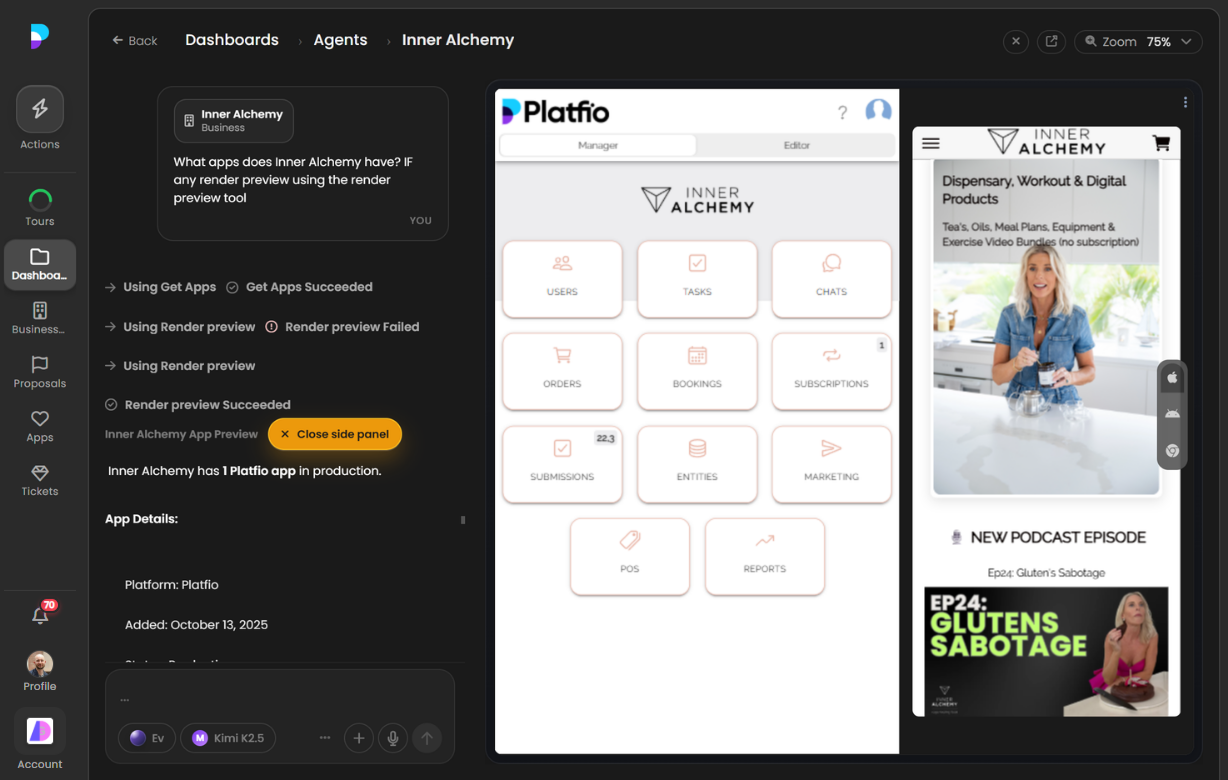
Task: Select the Apple device preview icon
Action: (x=1172, y=378)
